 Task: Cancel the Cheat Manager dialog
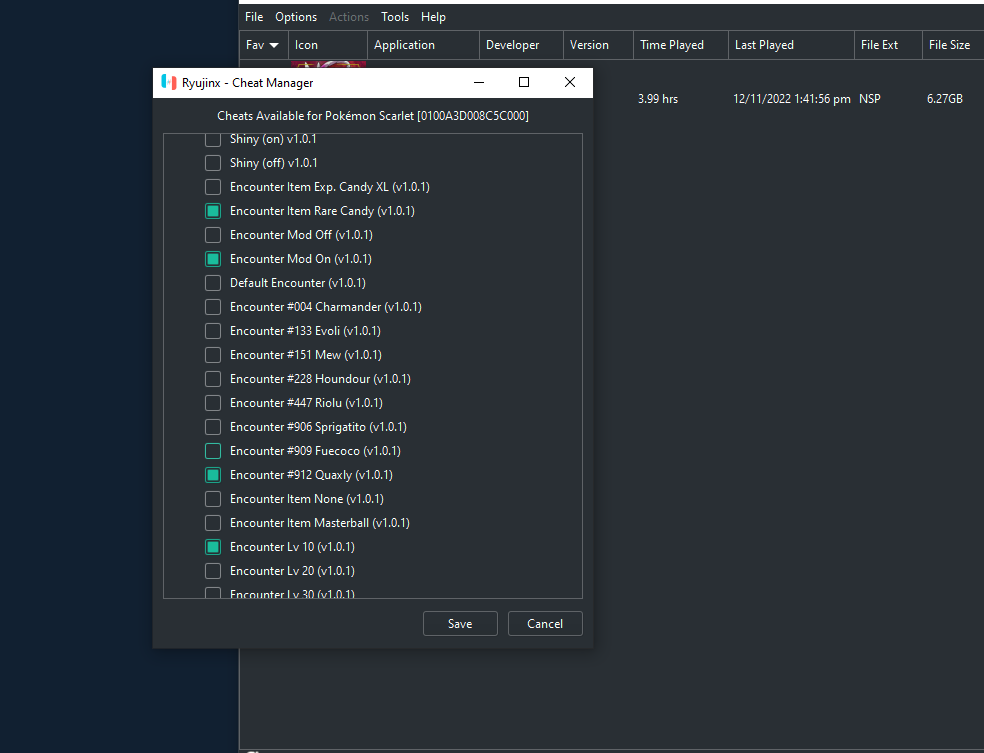pos(545,624)
